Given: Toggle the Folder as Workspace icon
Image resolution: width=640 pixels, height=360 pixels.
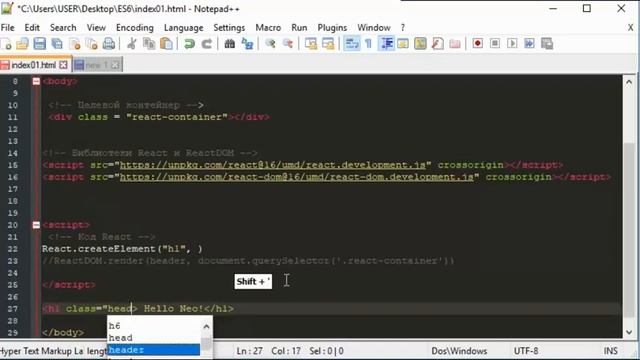Looking at the screenshot, I should click(x=455, y=44).
